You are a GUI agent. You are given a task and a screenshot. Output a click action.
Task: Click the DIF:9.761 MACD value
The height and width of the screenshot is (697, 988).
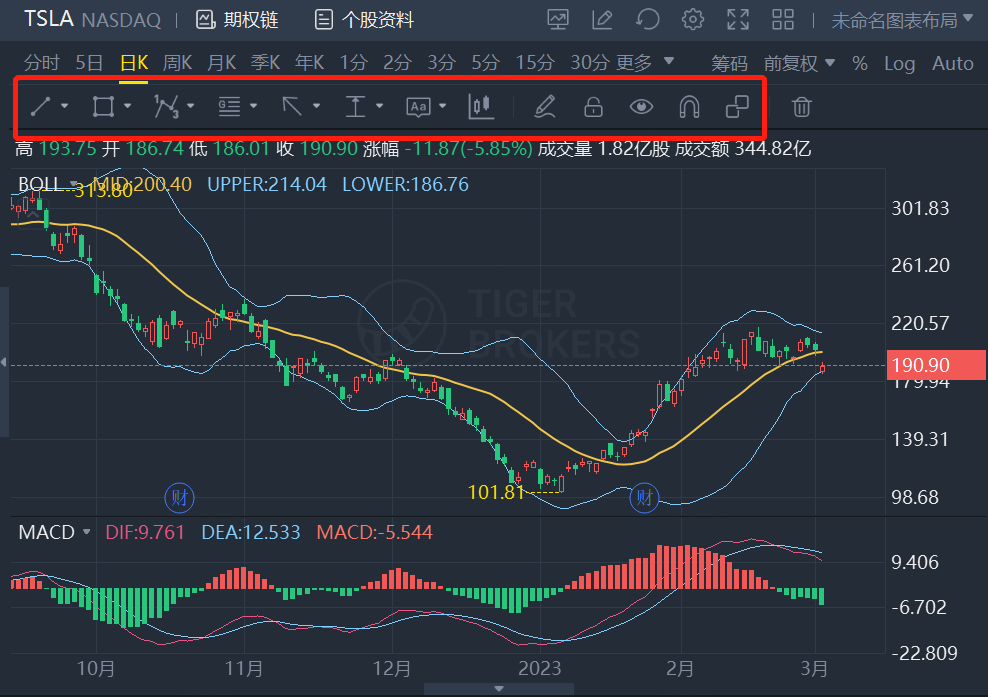(x=145, y=532)
